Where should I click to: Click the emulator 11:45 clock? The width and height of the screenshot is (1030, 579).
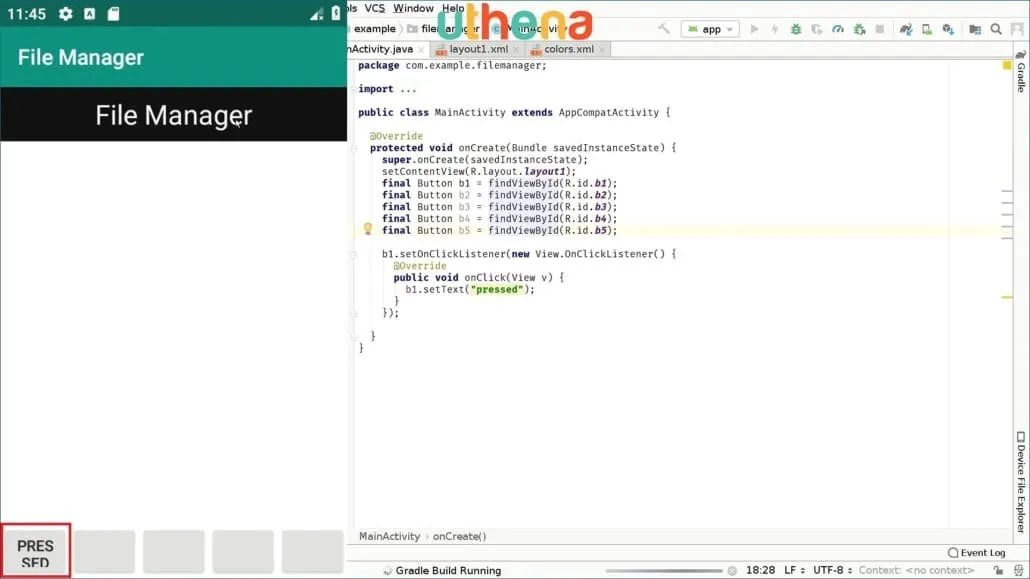tap(26, 14)
